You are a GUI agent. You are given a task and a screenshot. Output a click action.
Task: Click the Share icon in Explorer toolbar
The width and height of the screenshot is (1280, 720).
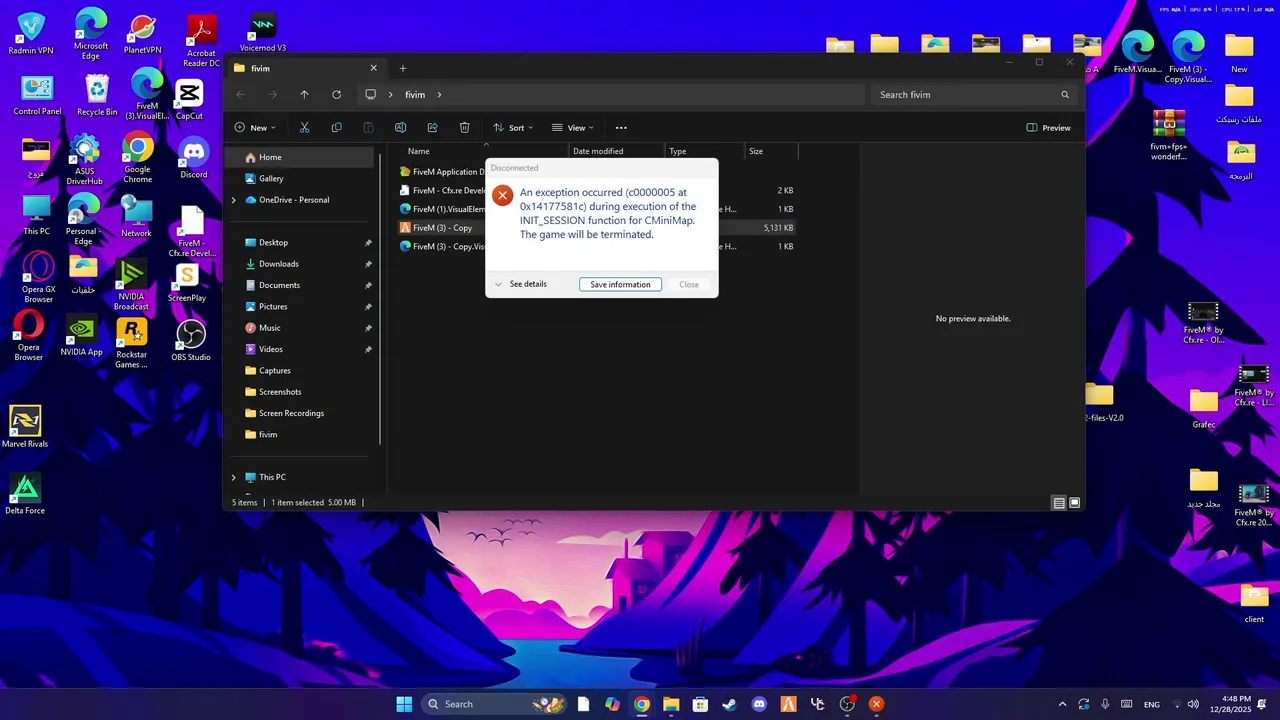(x=432, y=128)
